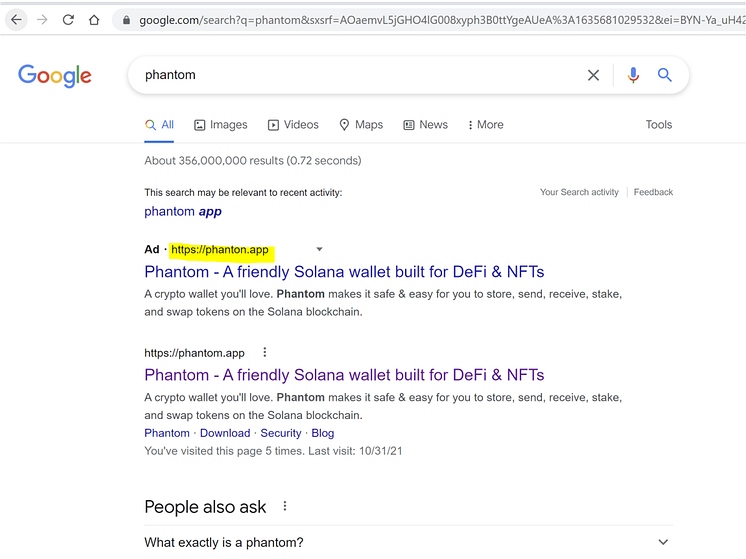The width and height of the screenshot is (746, 559).
Task: Open the browser home page icon
Action: [x=94, y=20]
